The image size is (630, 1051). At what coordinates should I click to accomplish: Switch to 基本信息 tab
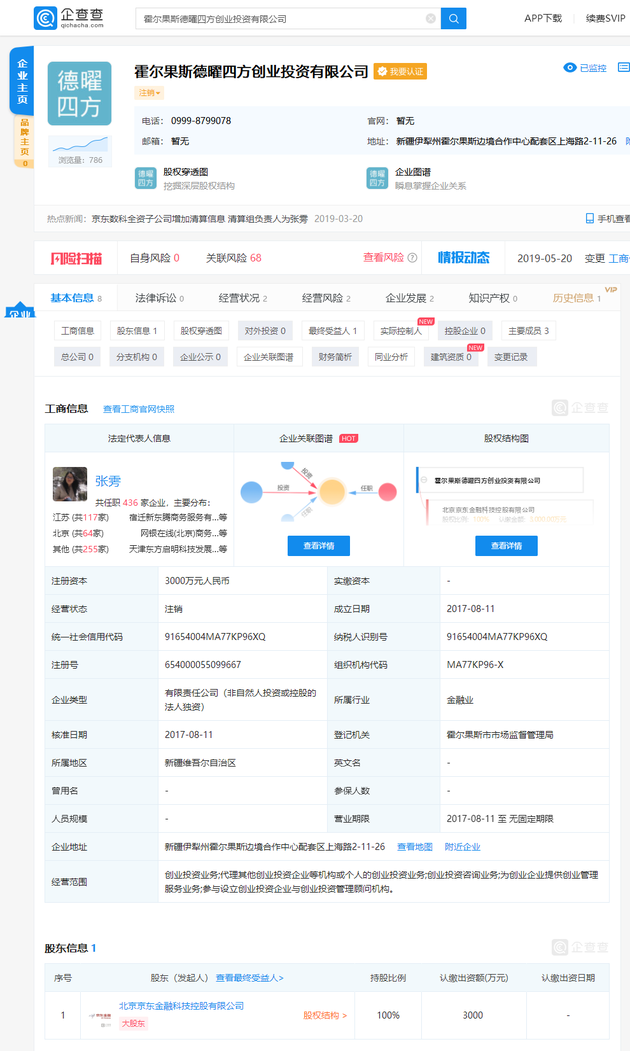76,298
